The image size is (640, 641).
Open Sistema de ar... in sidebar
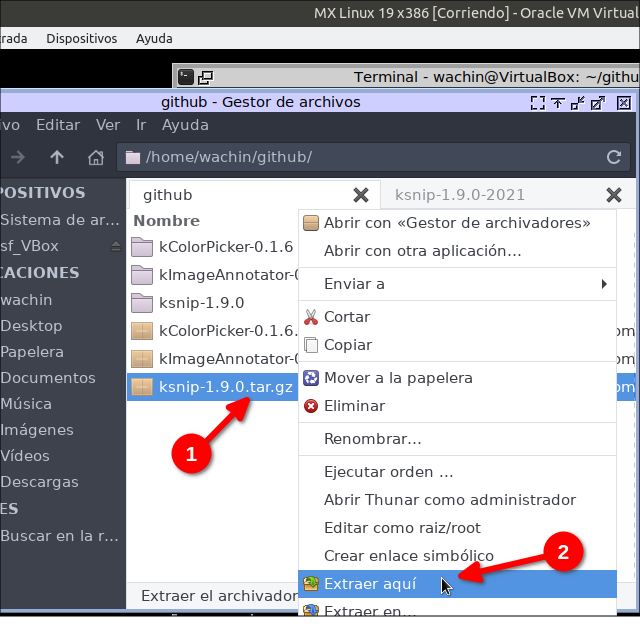pos(60,220)
